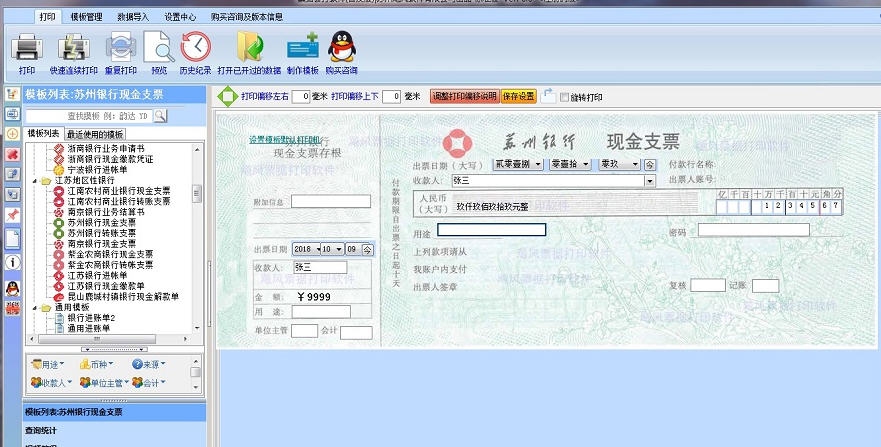The height and width of the screenshot is (447, 881).
Task: Click the info (i) icon in sidebar
Action: [x=12, y=262]
